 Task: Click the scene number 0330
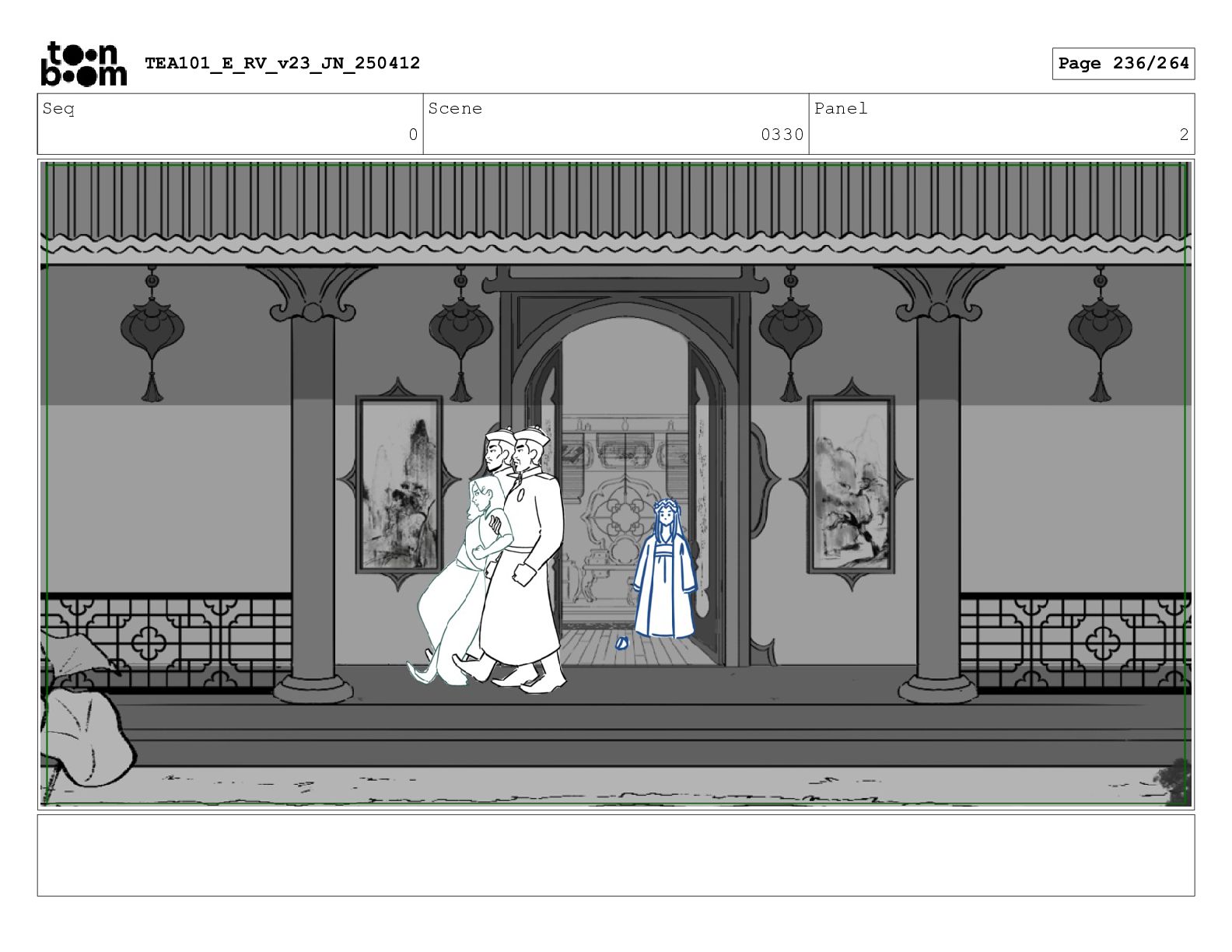(782, 135)
